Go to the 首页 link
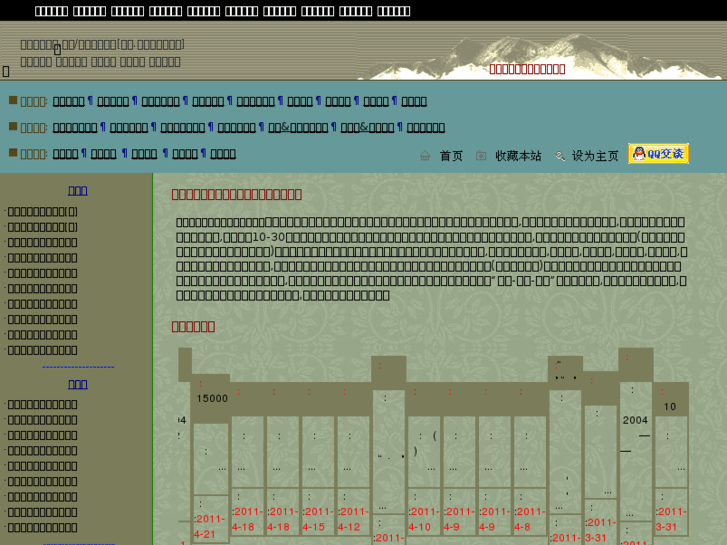Screen dimensions: 727x545 click(x=451, y=156)
